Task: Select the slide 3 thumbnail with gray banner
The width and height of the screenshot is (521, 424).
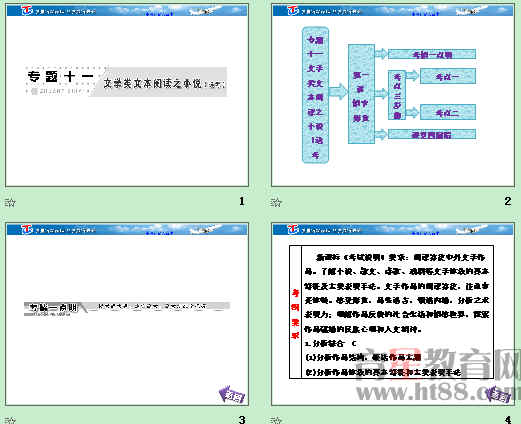Action: [127, 314]
